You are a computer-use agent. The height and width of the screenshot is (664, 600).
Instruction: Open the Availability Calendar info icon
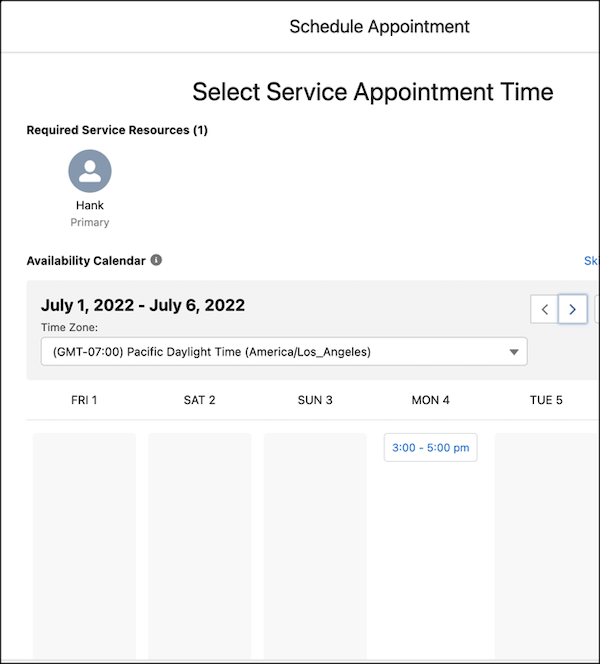pyautogui.click(x=156, y=260)
